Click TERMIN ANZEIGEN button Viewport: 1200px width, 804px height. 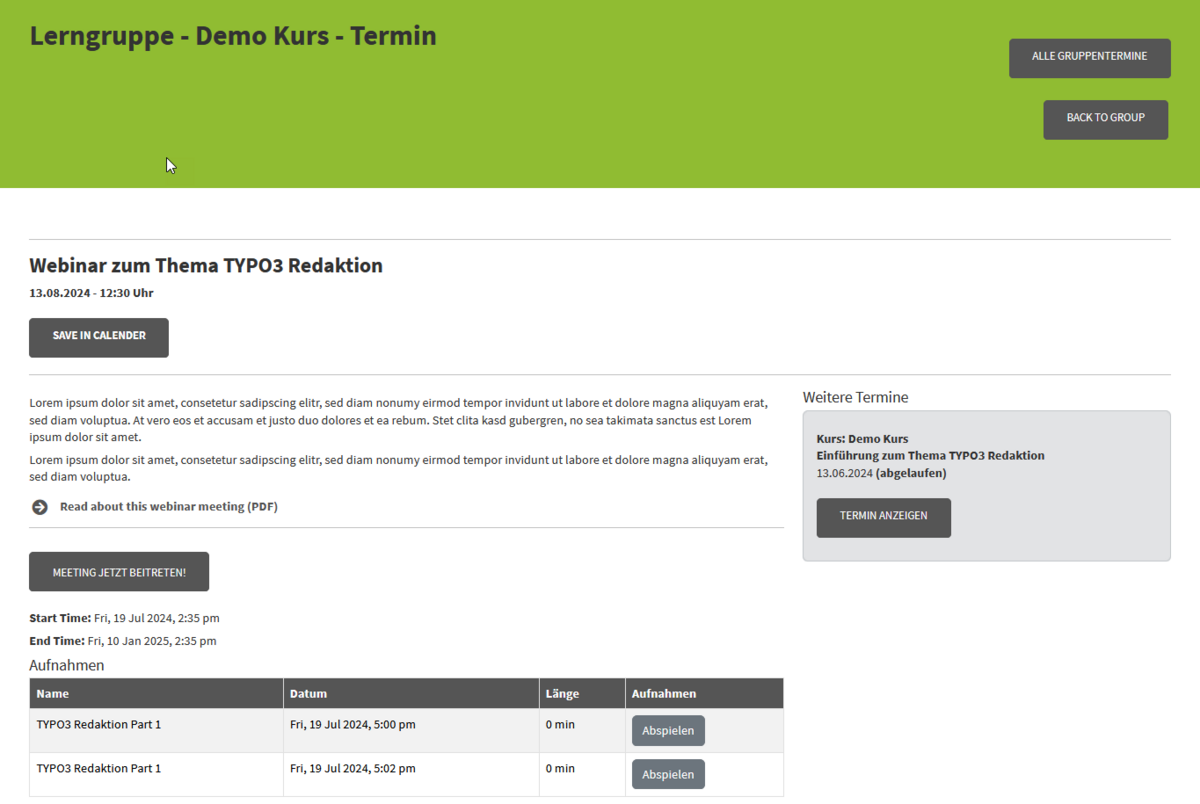click(x=883, y=517)
